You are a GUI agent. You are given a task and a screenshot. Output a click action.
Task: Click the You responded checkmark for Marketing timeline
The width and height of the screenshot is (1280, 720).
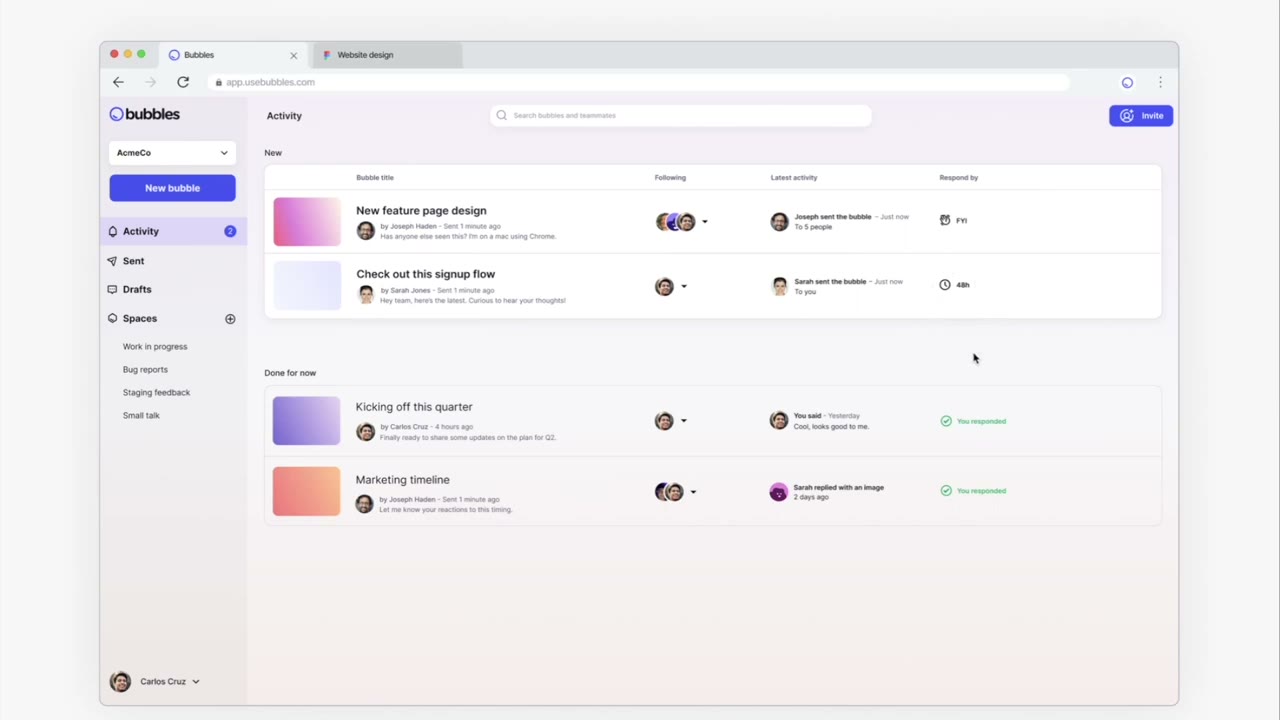point(946,491)
